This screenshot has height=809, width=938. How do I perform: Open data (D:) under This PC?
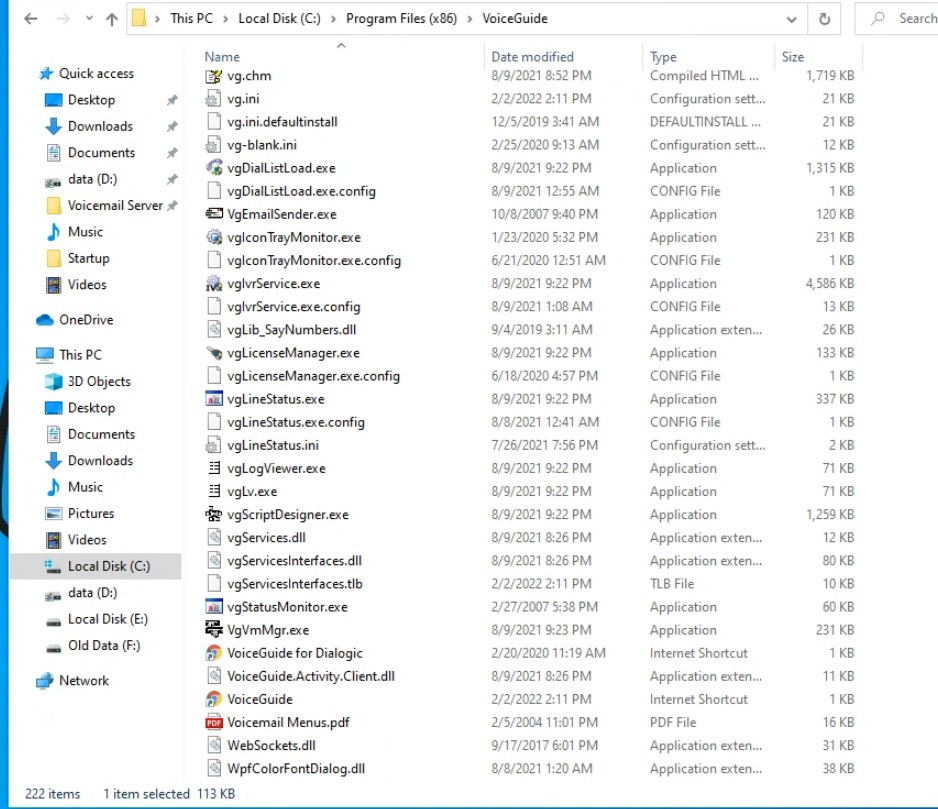point(93,593)
